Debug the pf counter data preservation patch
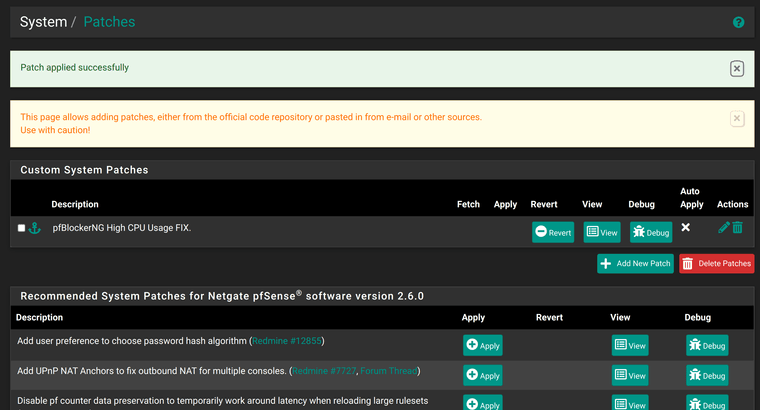Viewport: 760px width, 410px height. (x=707, y=403)
